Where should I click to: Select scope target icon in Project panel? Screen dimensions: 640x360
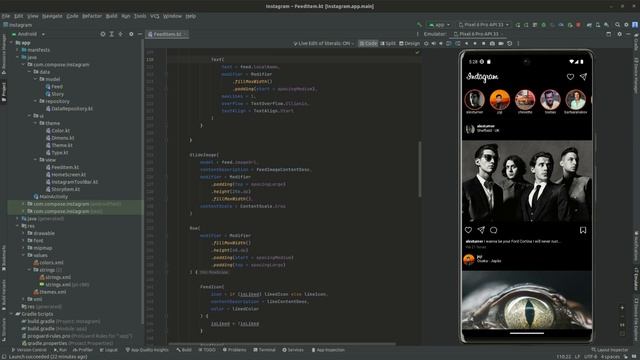[x=103, y=34]
